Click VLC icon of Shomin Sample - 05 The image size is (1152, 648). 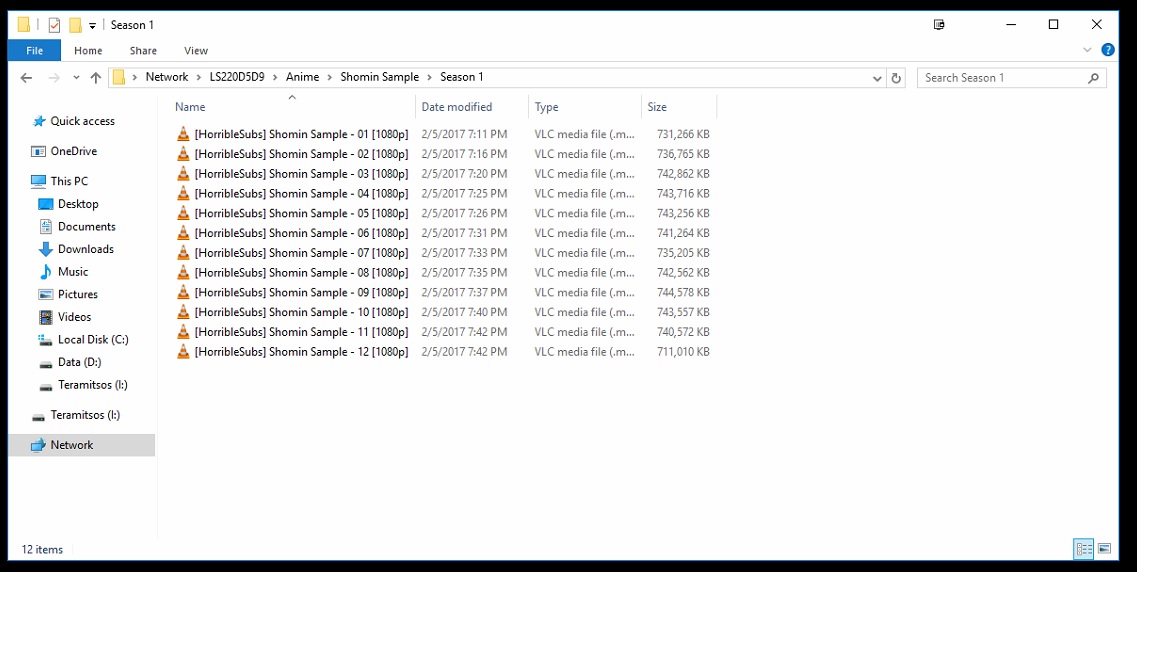183,214
